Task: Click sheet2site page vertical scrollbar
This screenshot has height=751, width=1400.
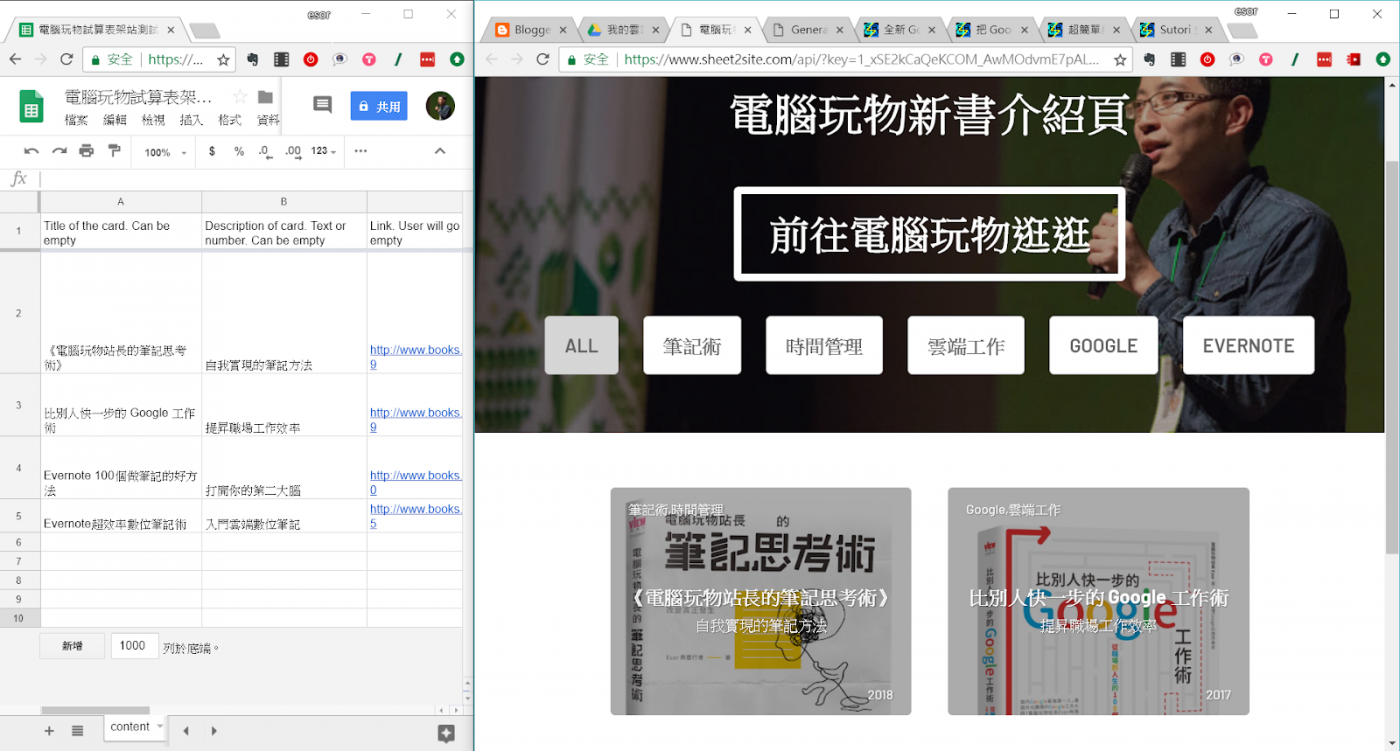Action: [1391, 356]
